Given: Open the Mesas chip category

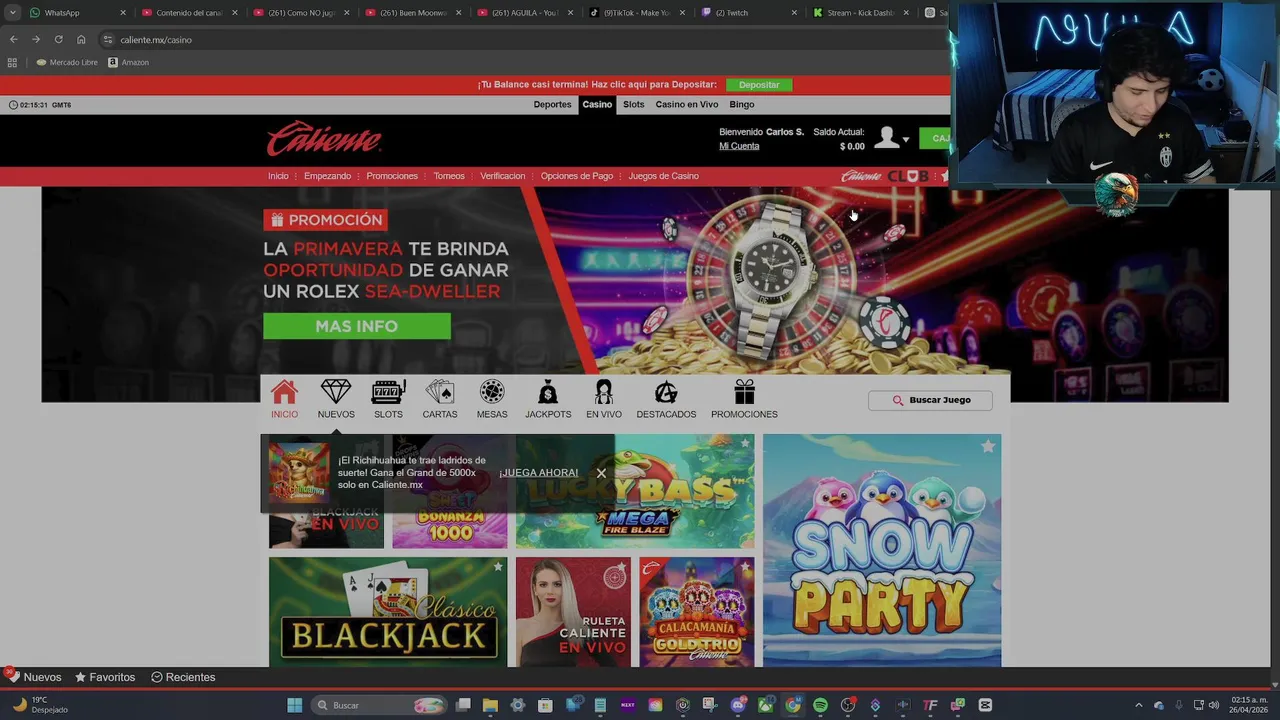Looking at the screenshot, I should 492,399.
